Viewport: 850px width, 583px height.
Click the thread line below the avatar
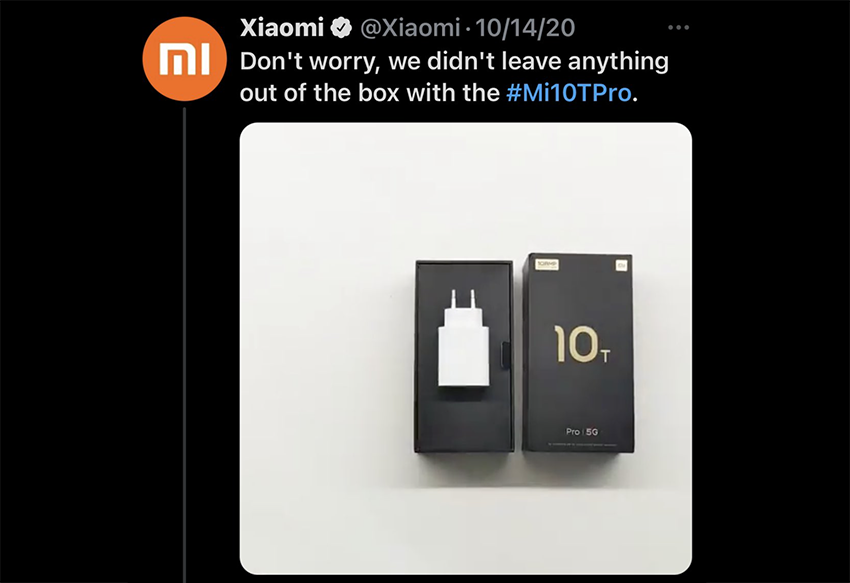point(184,345)
